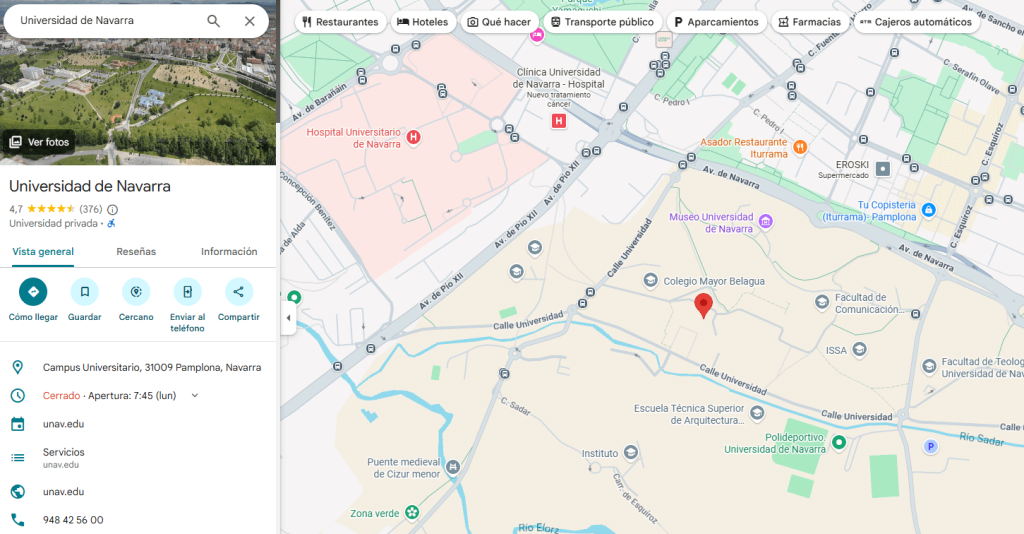
Task: Filter map by Farmacias
Action: coord(810,22)
